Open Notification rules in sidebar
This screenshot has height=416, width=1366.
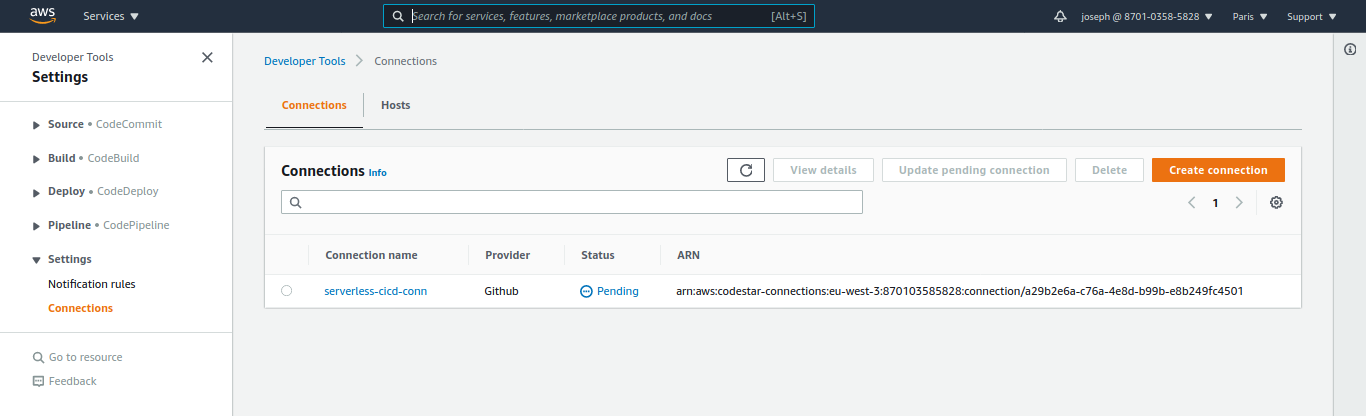click(91, 284)
